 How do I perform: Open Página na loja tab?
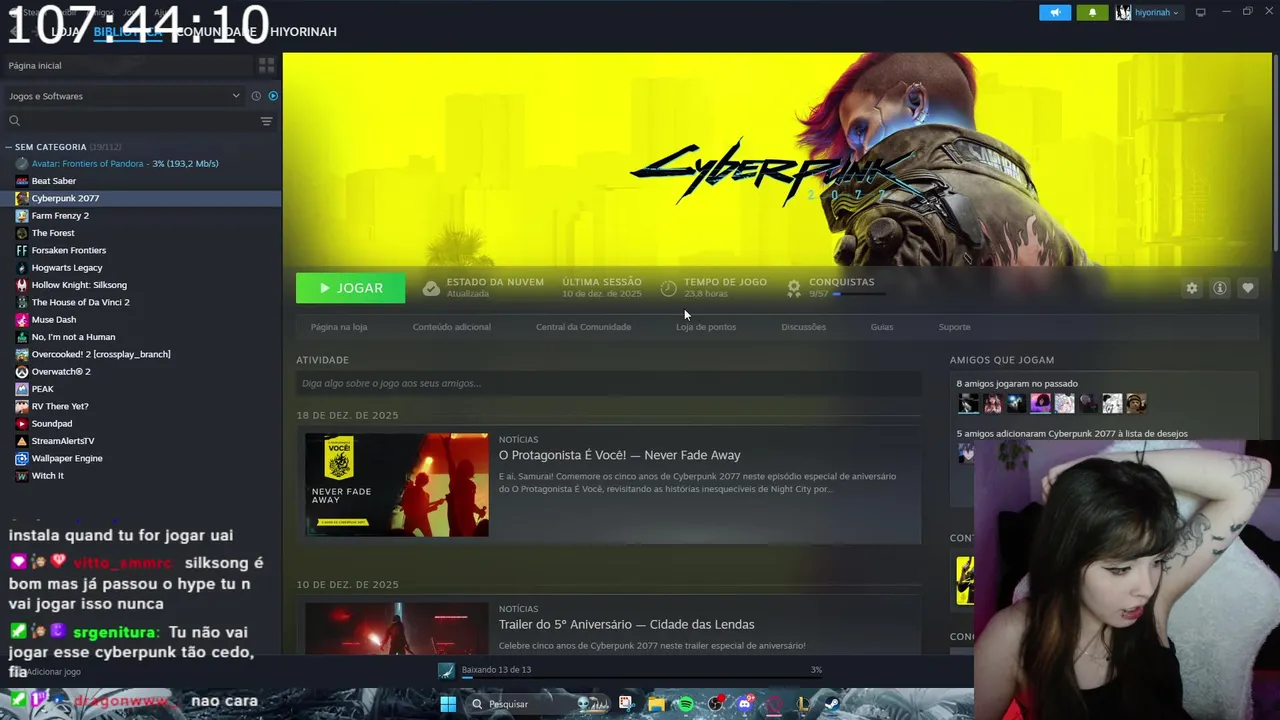(339, 327)
